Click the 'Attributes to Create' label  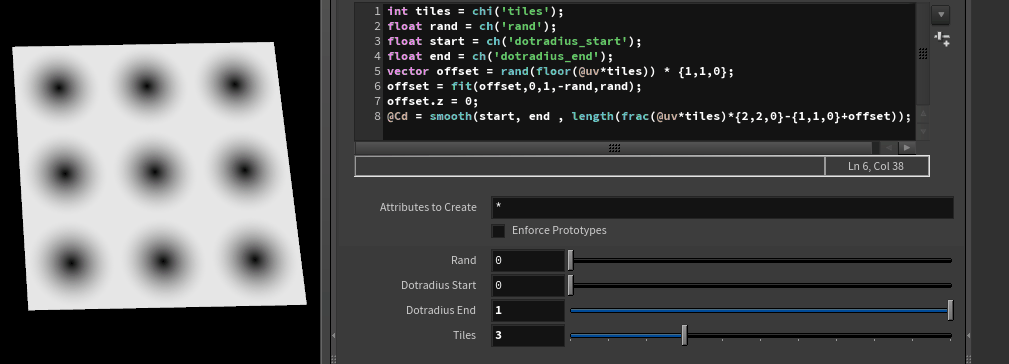428,208
